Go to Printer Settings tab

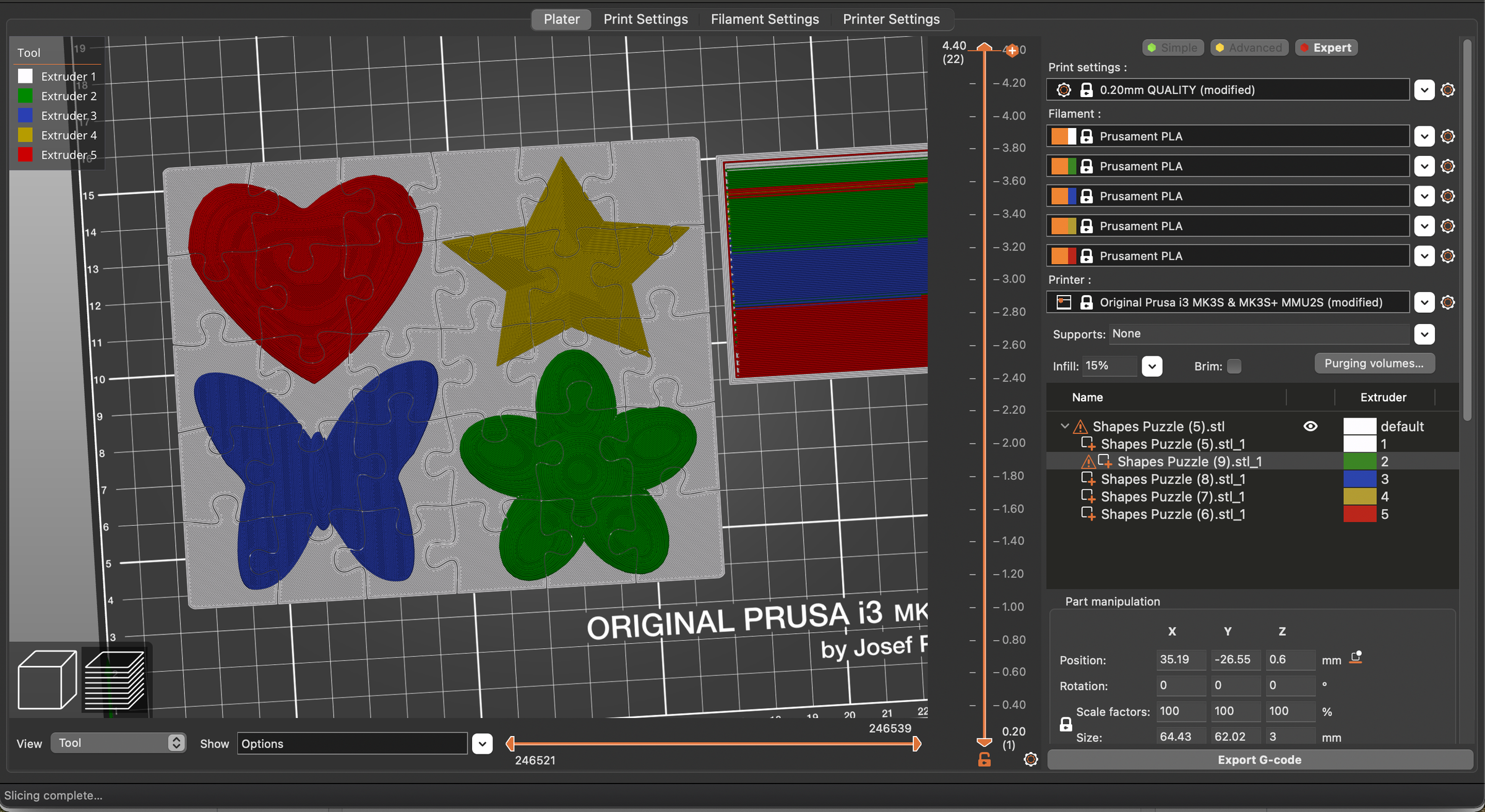890,19
